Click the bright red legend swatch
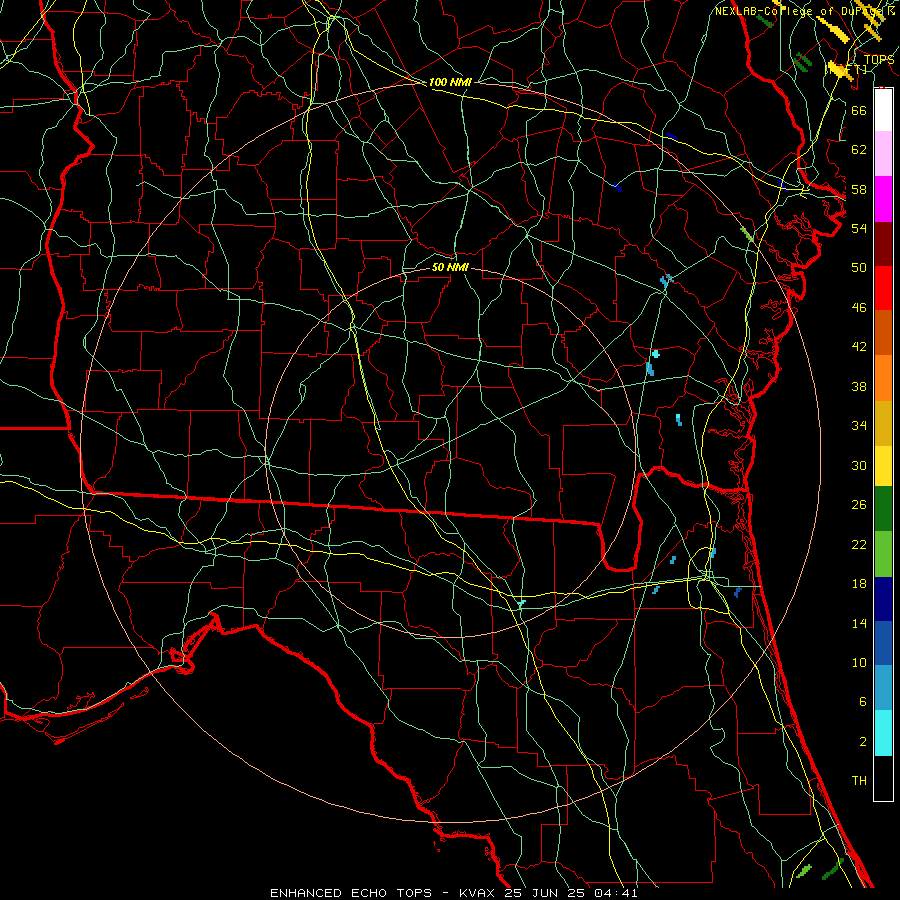 883,288
